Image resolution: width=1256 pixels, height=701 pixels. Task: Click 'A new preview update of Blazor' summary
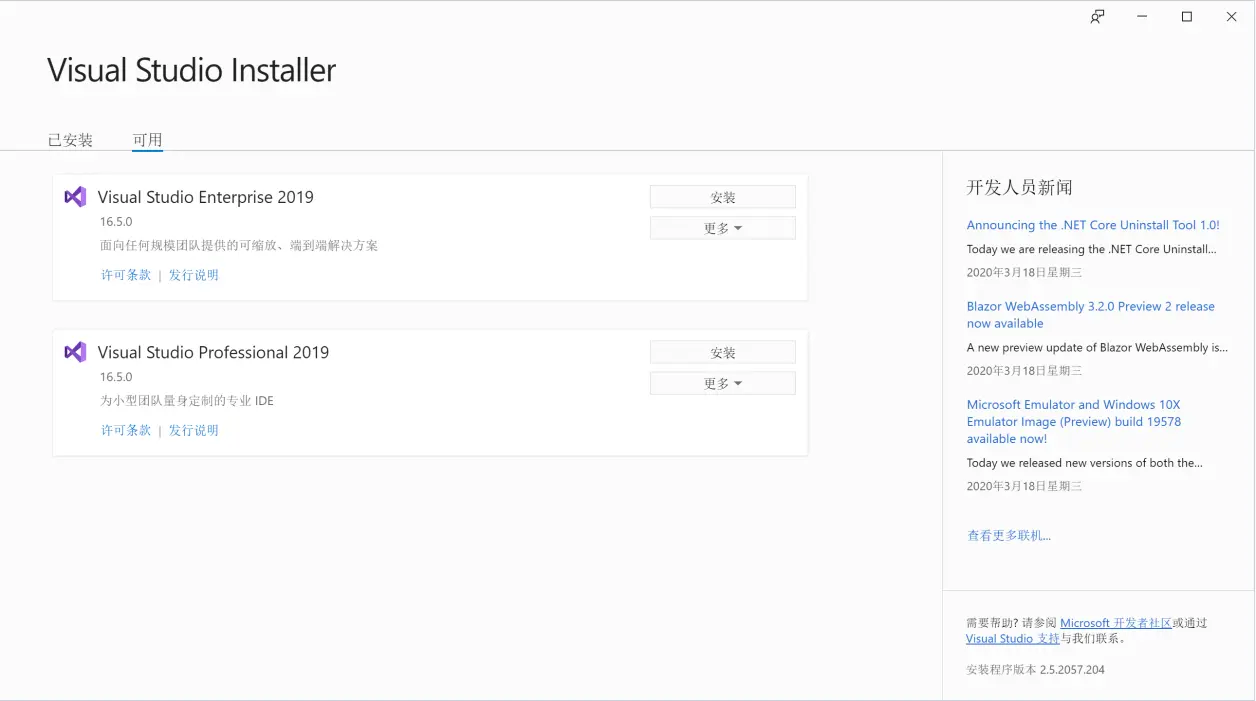1097,347
